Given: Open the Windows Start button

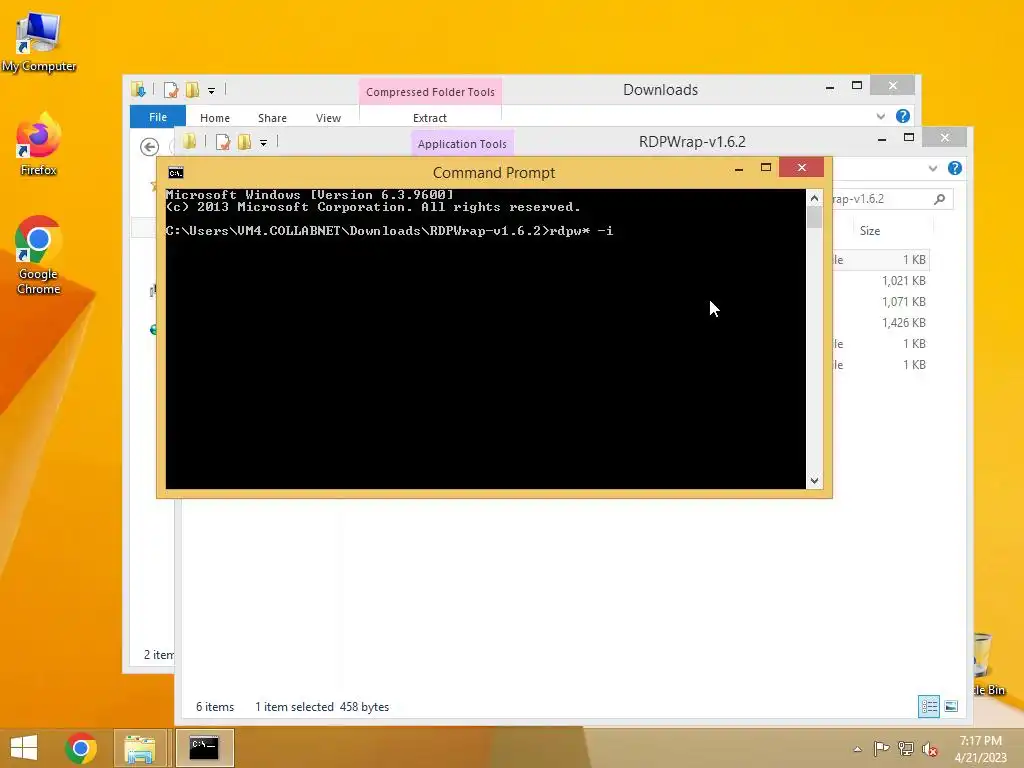Looking at the screenshot, I should click(24, 748).
